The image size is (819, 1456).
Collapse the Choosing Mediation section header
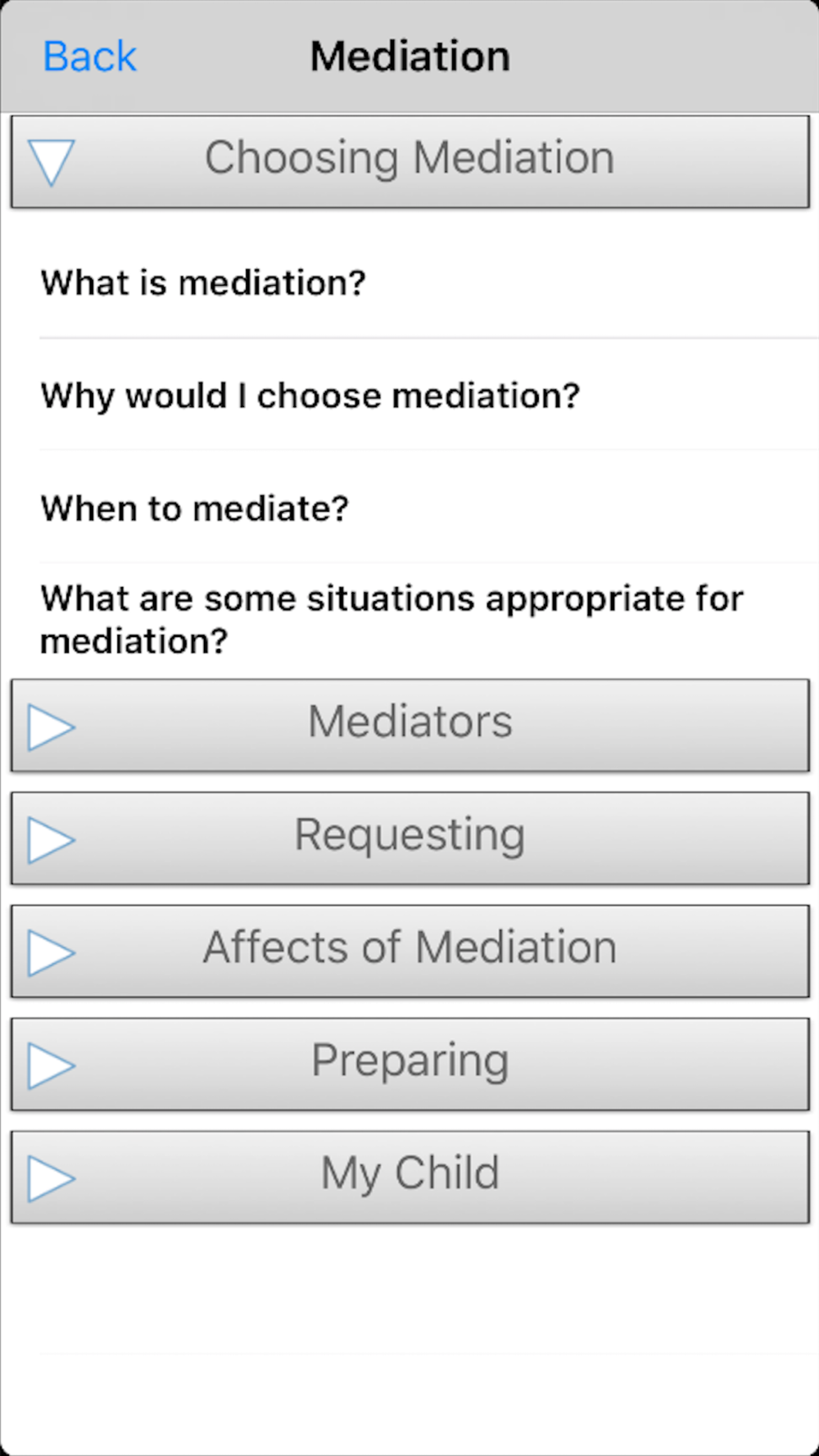click(409, 161)
